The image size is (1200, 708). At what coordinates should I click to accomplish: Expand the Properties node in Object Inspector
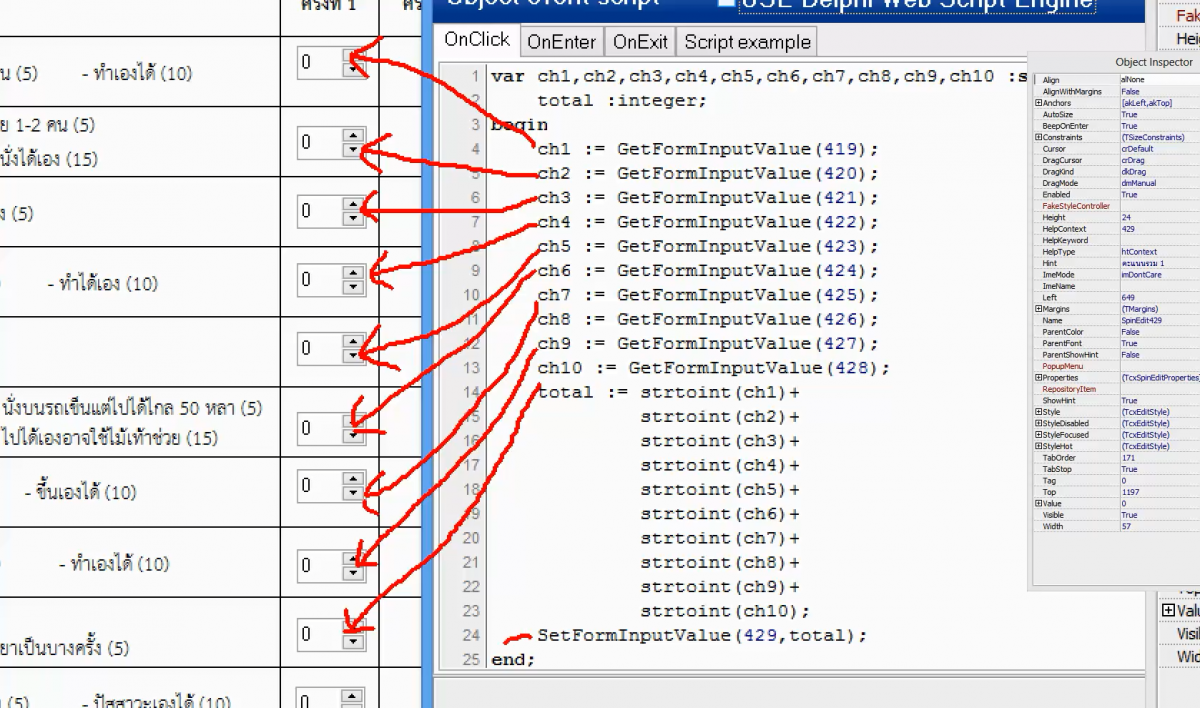1039,378
